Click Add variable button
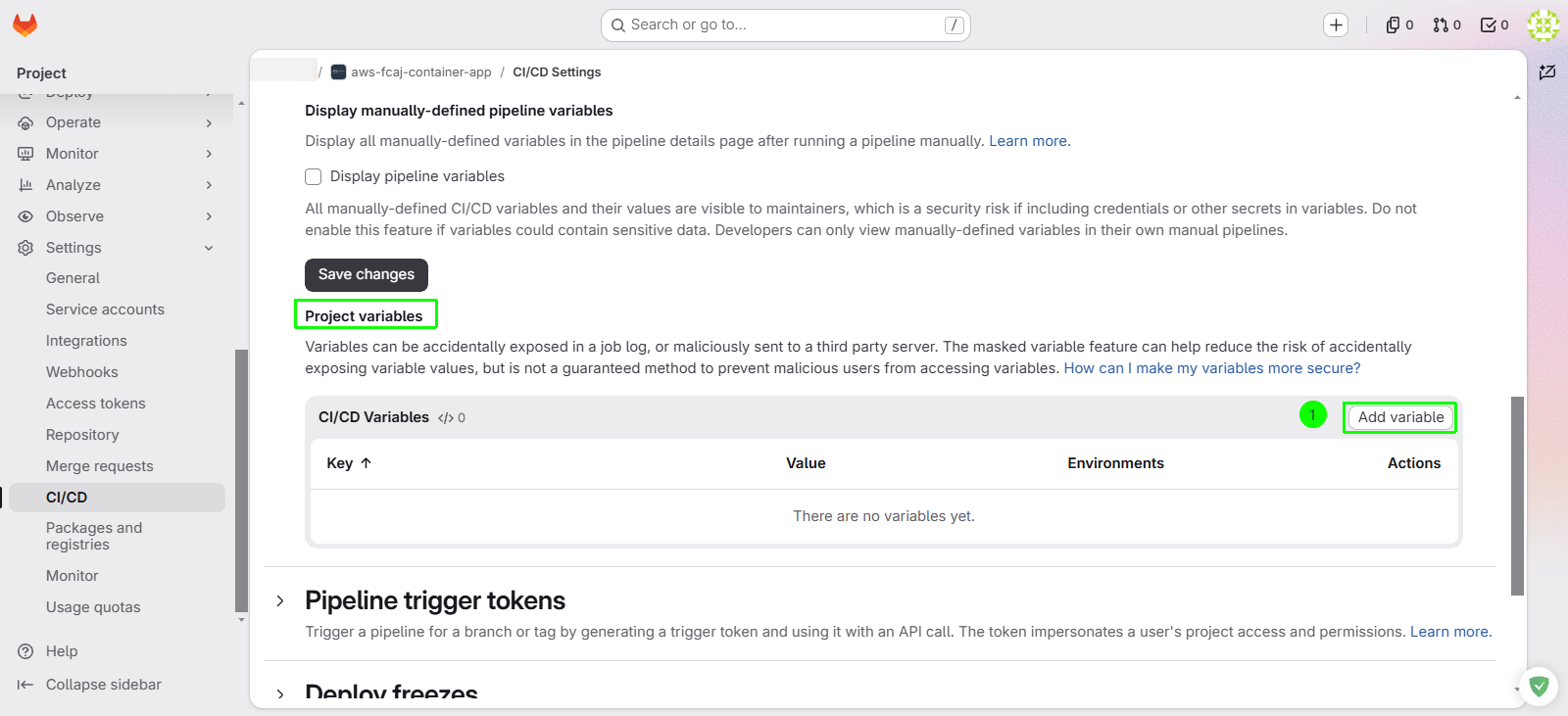This screenshot has height=716, width=1568. tap(1400, 417)
